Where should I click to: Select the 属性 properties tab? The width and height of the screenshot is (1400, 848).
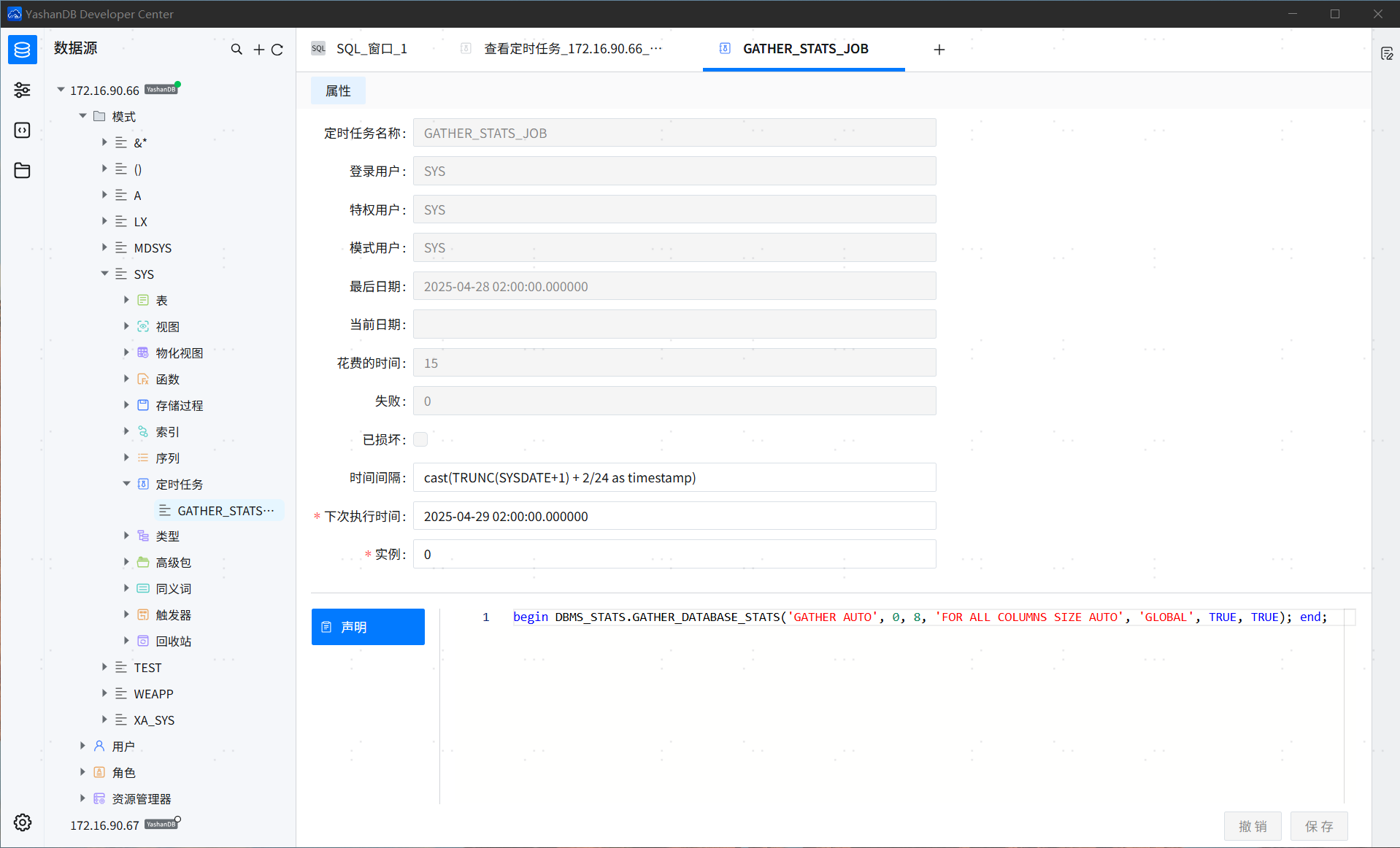[338, 90]
